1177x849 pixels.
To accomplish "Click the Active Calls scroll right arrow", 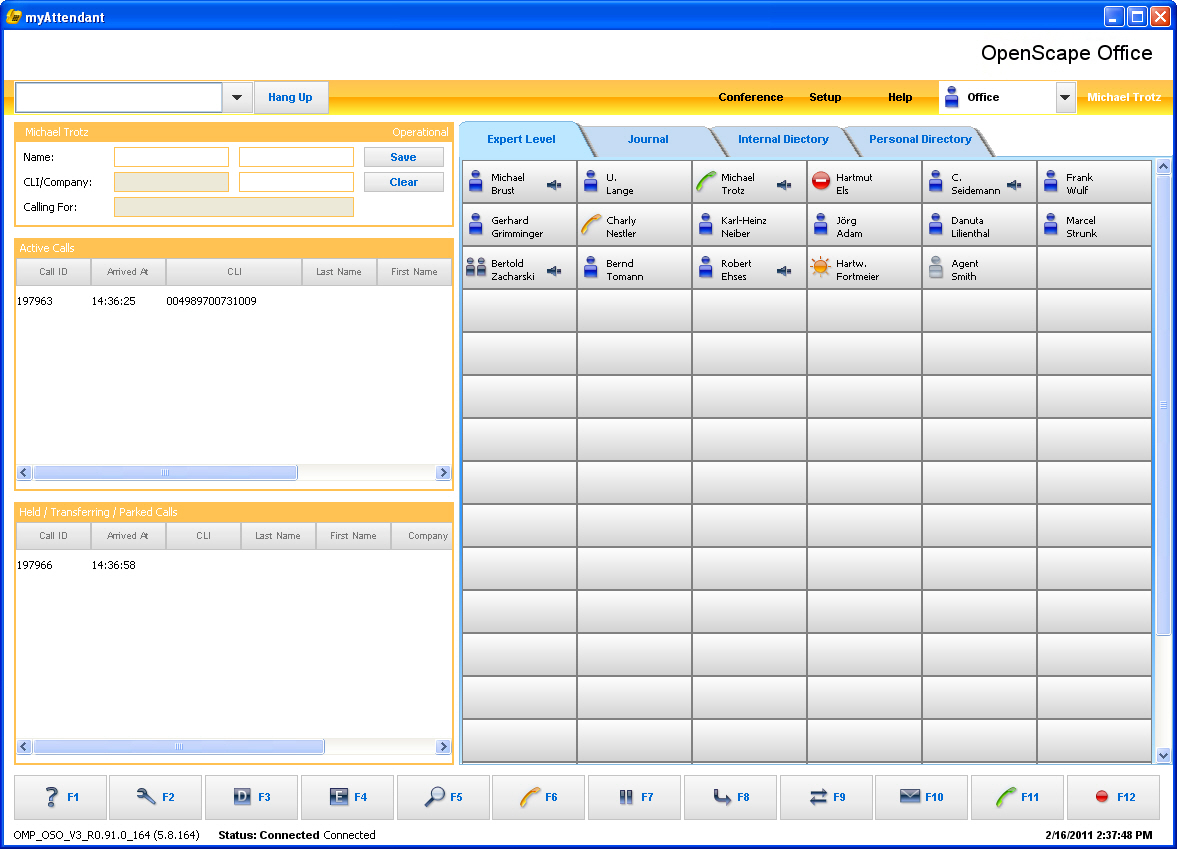I will [443, 472].
